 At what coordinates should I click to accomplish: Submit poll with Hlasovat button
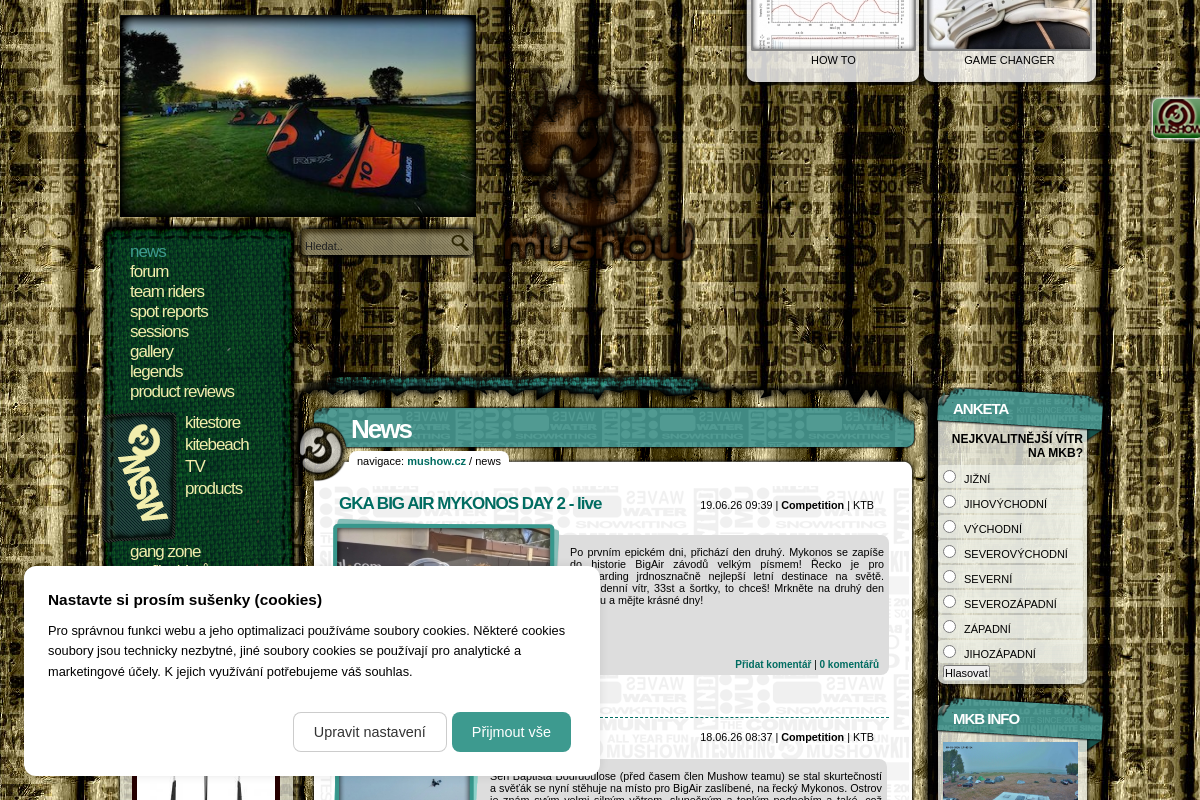pos(966,673)
